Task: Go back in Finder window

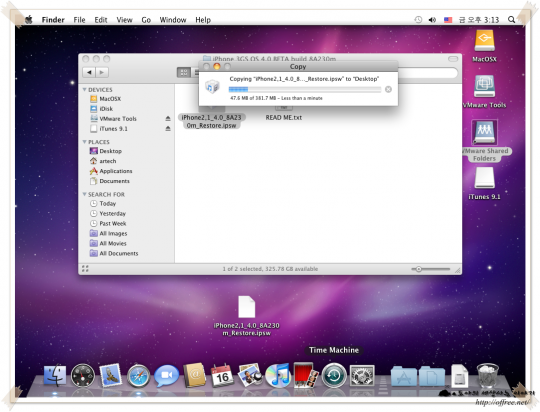Action: click(89, 72)
